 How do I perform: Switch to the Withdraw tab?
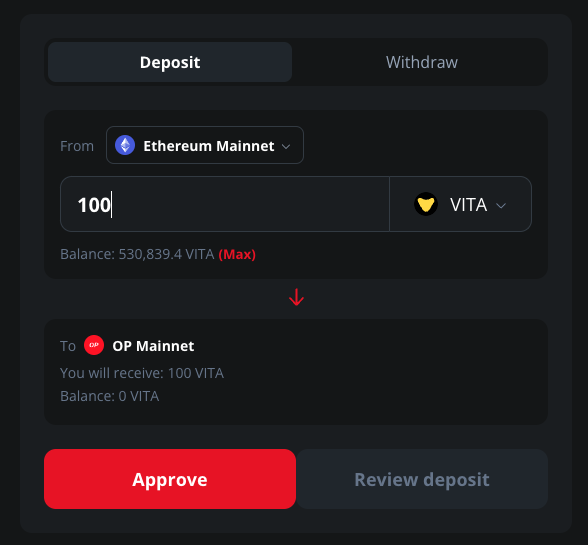point(422,62)
